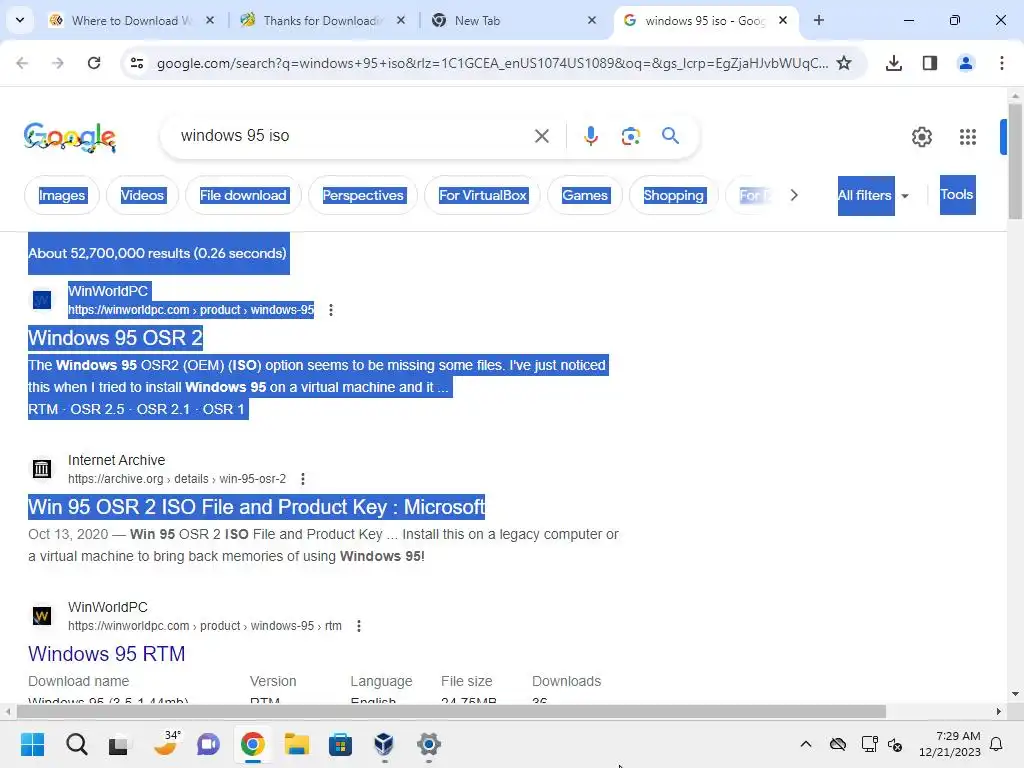This screenshot has width=1024, height=768.
Task: Switch to 'Thanks for Downloading' tab
Action: coord(323,20)
